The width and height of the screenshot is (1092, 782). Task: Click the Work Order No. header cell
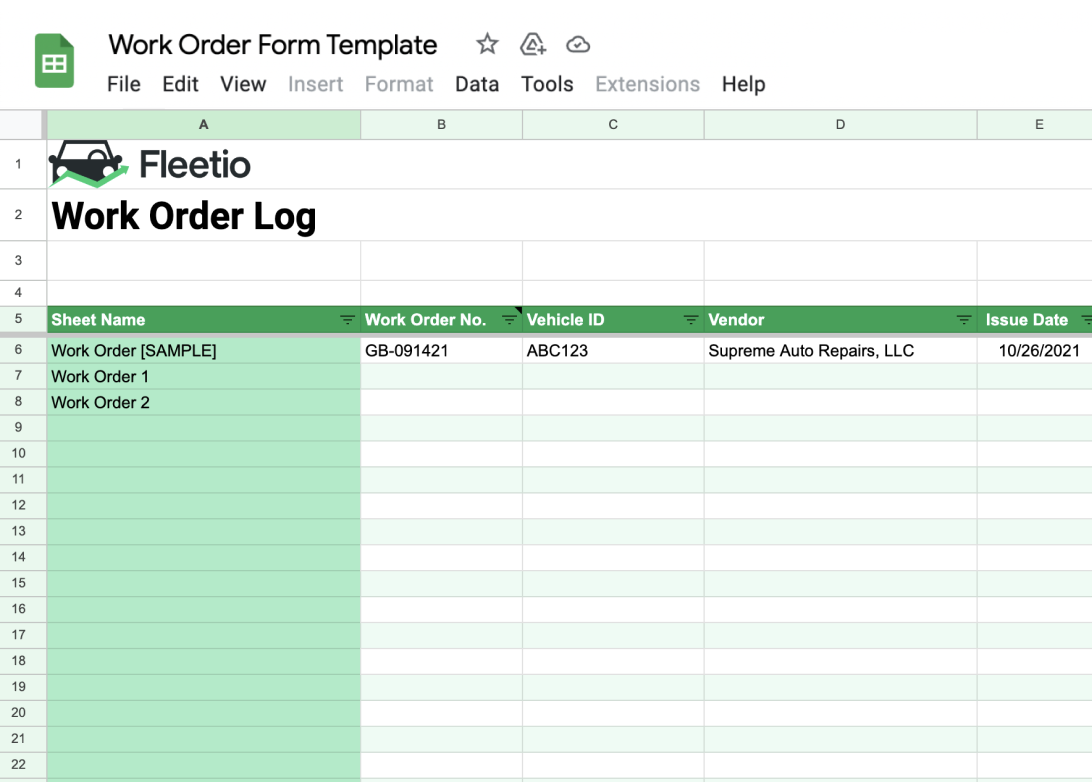pos(442,320)
